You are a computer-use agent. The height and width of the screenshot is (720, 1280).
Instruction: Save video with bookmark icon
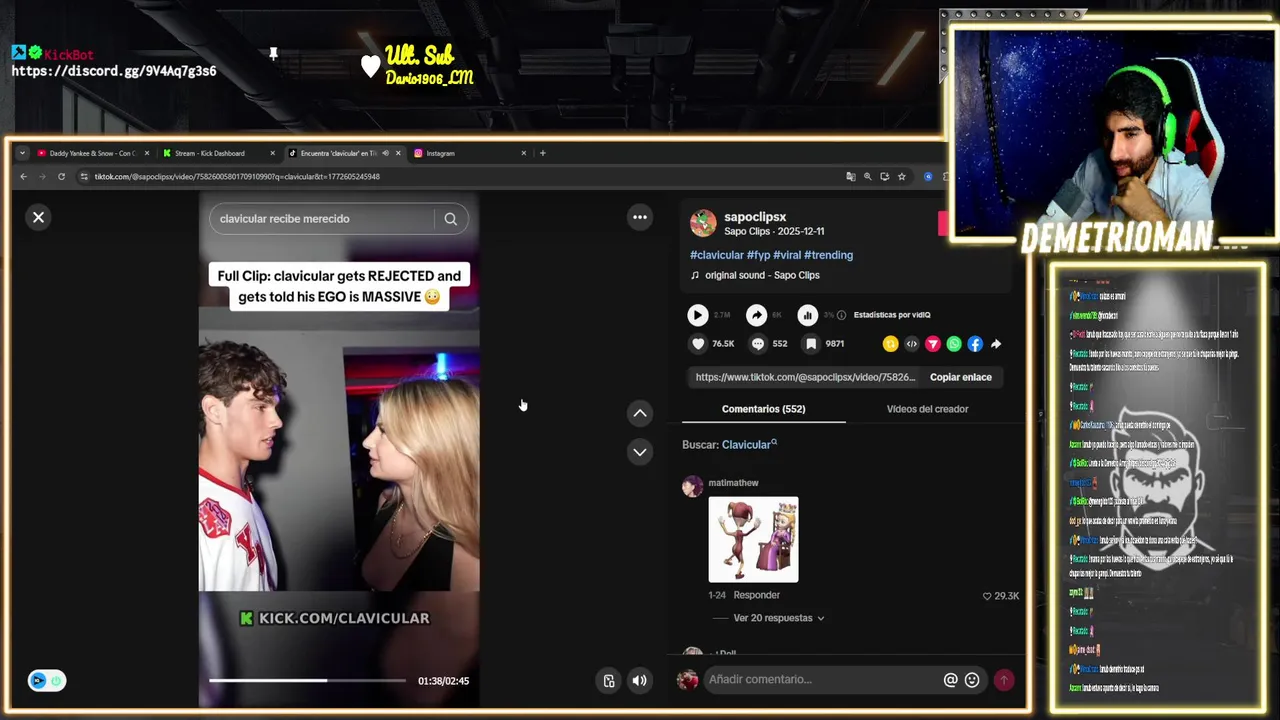pyautogui.click(x=811, y=344)
